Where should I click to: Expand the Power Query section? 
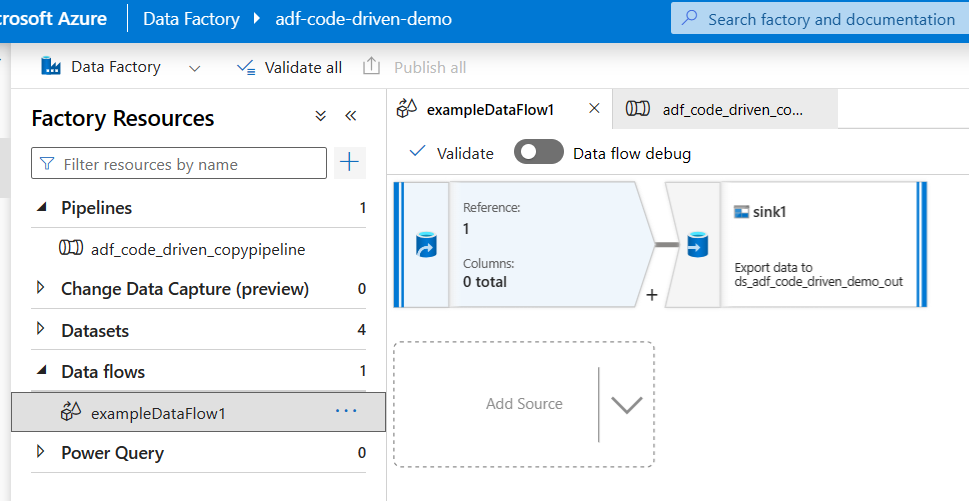(x=41, y=452)
